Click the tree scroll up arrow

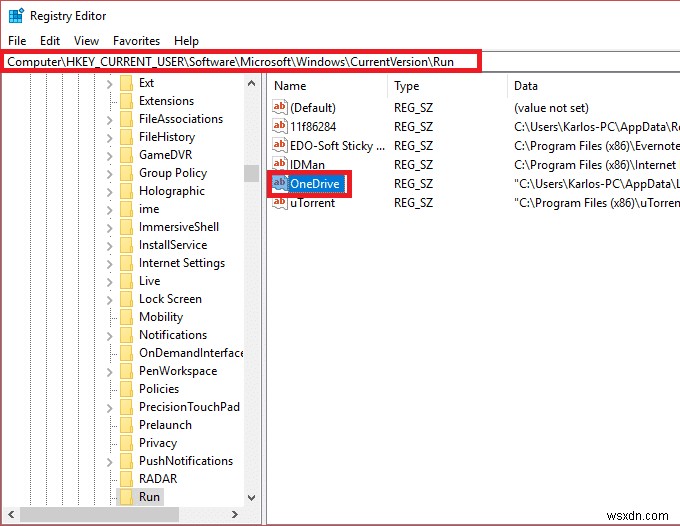pyautogui.click(x=252, y=83)
